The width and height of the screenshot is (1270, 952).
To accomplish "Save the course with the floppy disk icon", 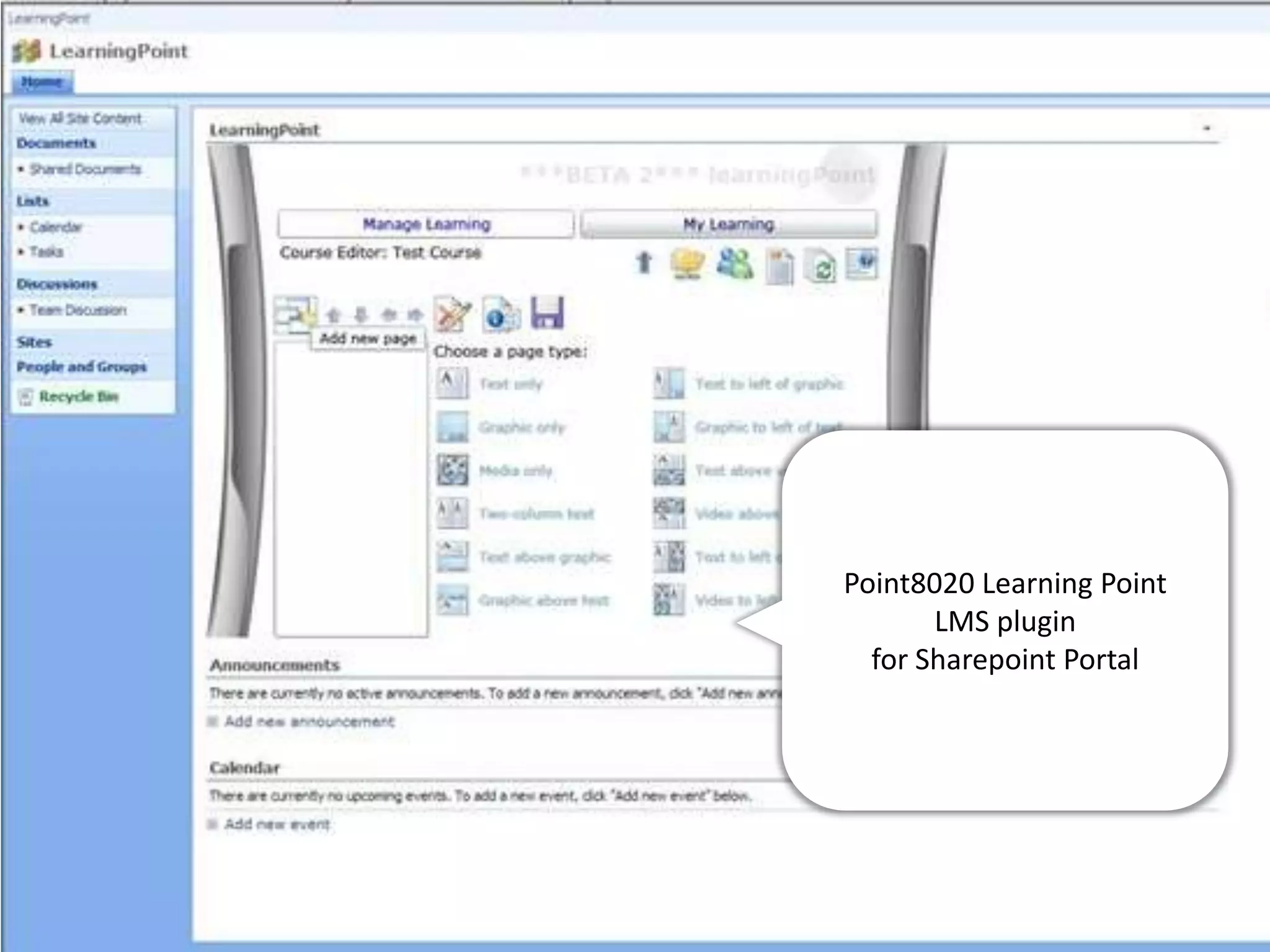I will coord(548,312).
